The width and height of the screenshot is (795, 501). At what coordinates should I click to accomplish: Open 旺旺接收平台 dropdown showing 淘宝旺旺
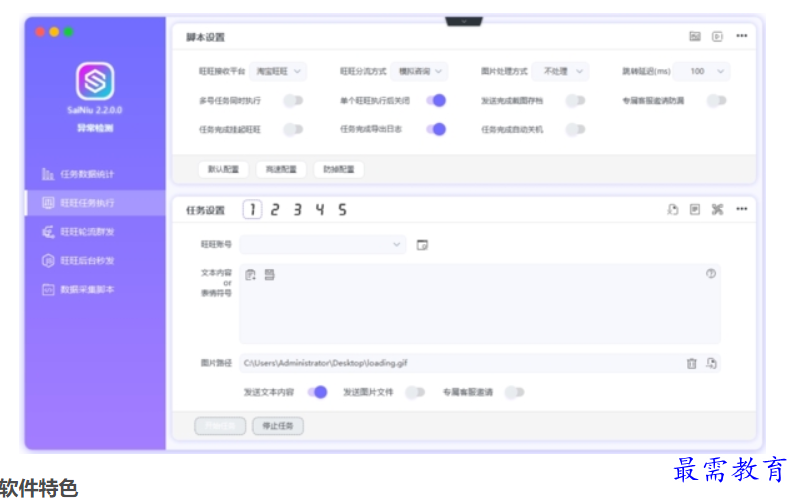[278, 71]
